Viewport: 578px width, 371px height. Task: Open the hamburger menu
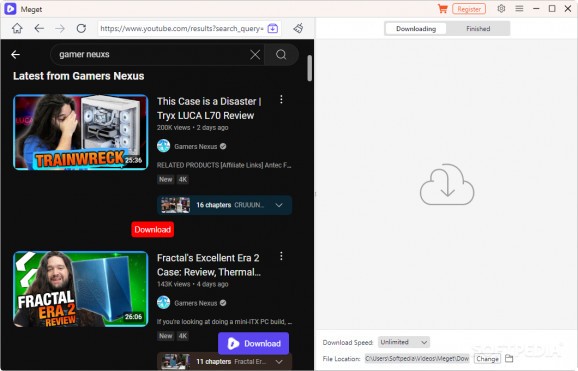pos(519,8)
